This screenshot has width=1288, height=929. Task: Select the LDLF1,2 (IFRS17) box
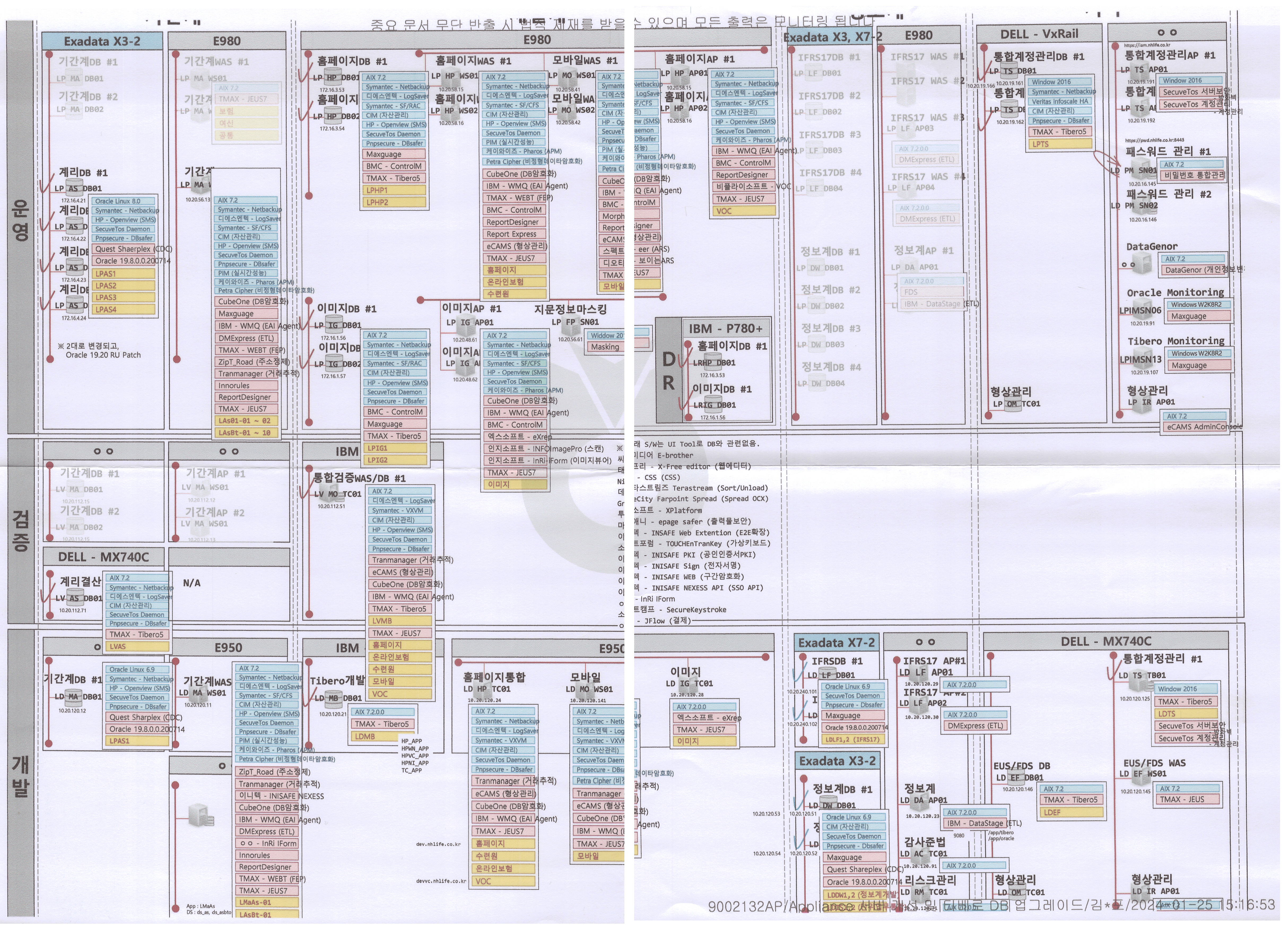coord(854,739)
